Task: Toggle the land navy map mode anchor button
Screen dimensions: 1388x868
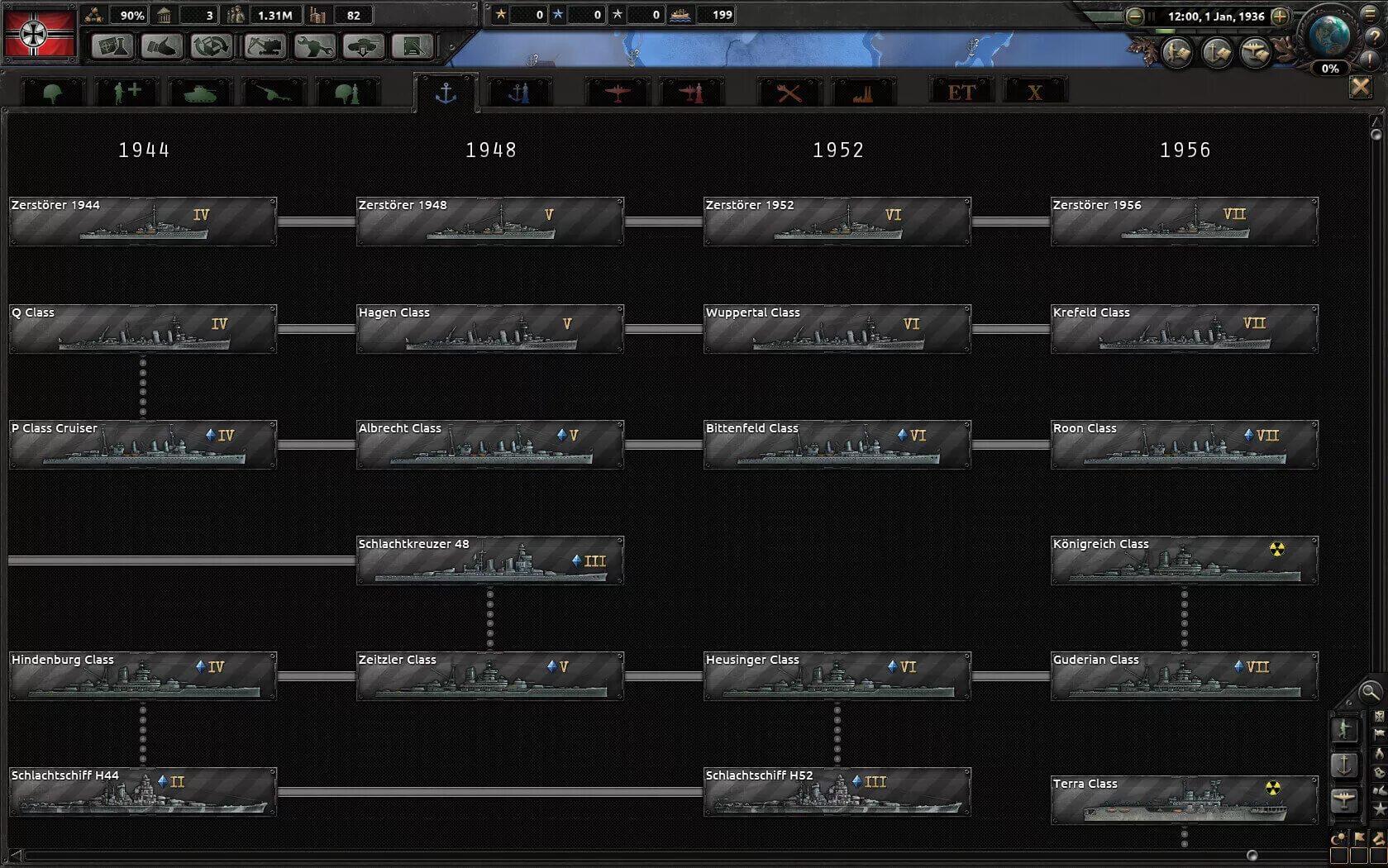Action: tap(1345, 765)
